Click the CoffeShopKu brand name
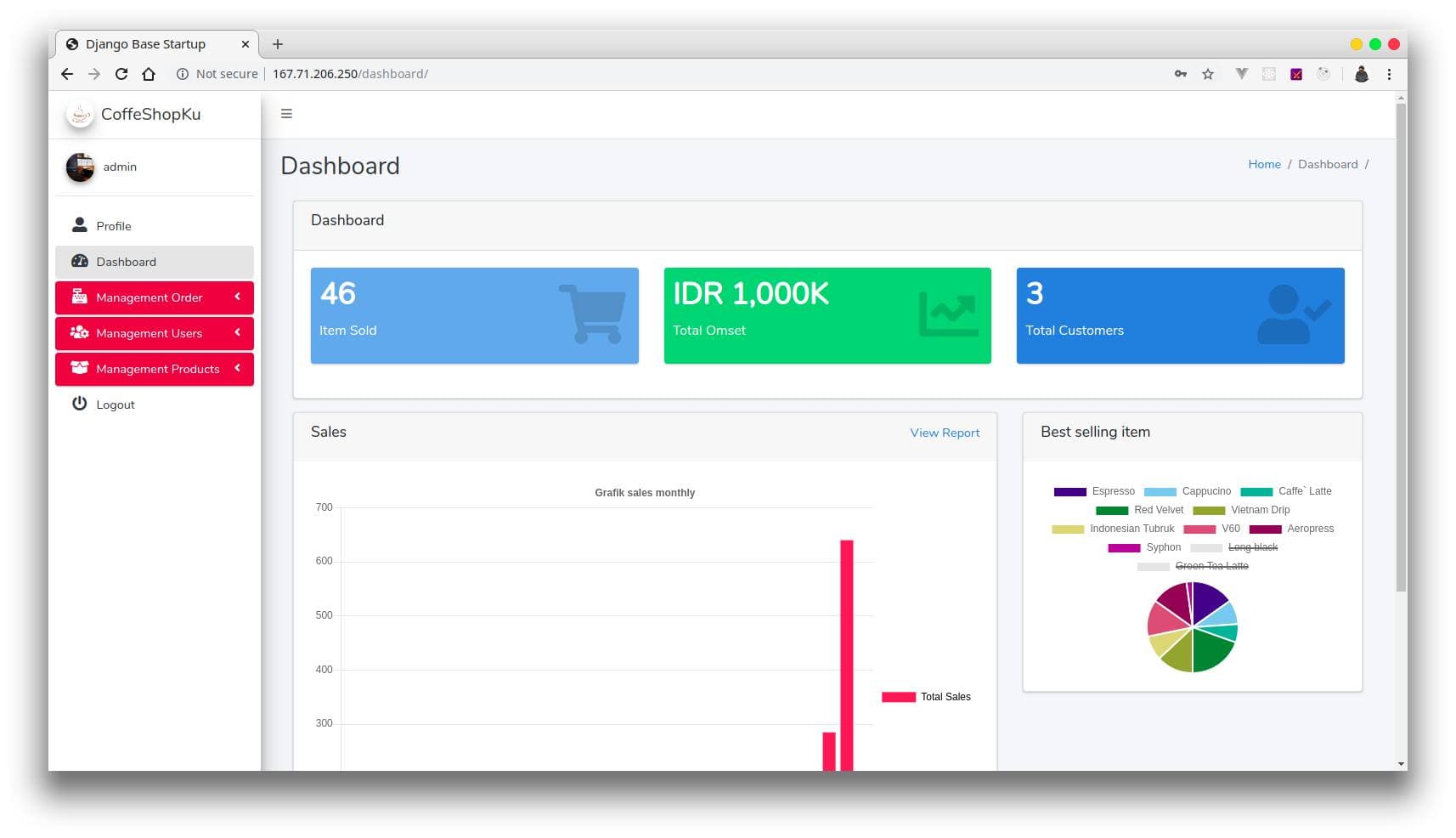This screenshot has height=838, width=1456. coord(150,114)
